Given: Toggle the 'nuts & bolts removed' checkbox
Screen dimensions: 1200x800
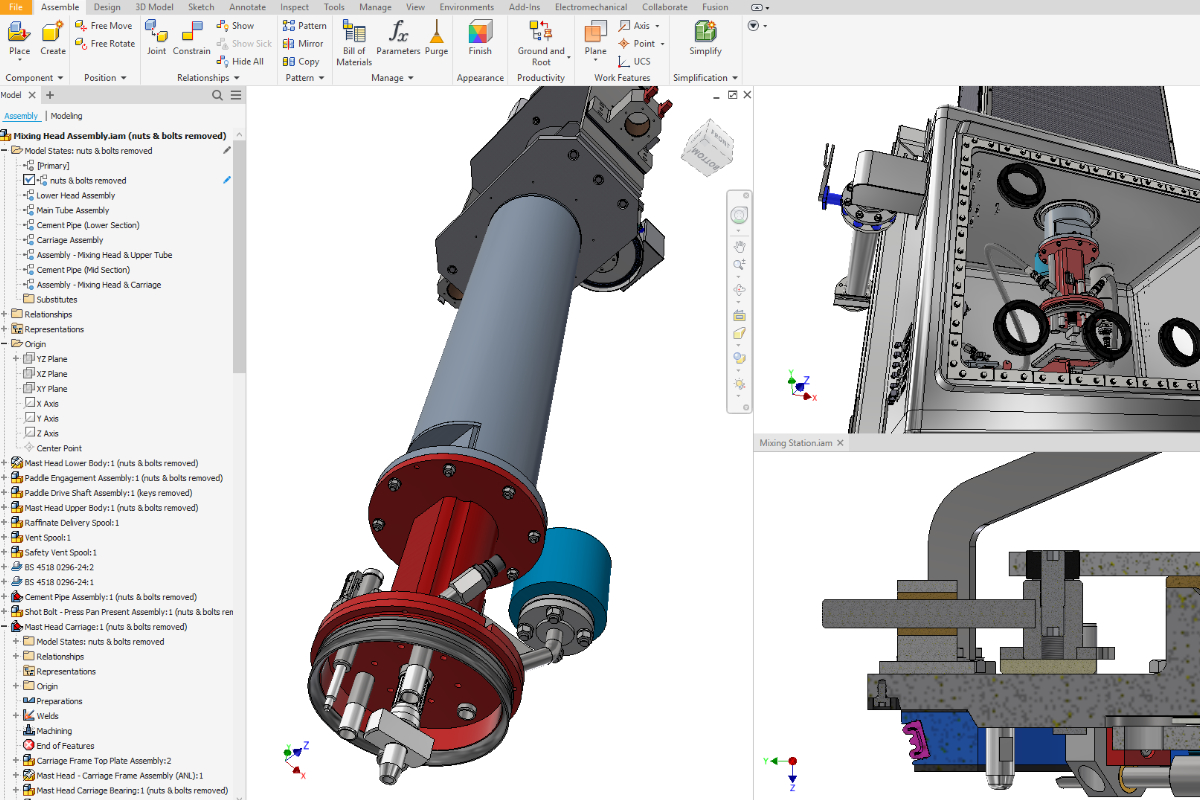Looking at the screenshot, I should 29,181.
